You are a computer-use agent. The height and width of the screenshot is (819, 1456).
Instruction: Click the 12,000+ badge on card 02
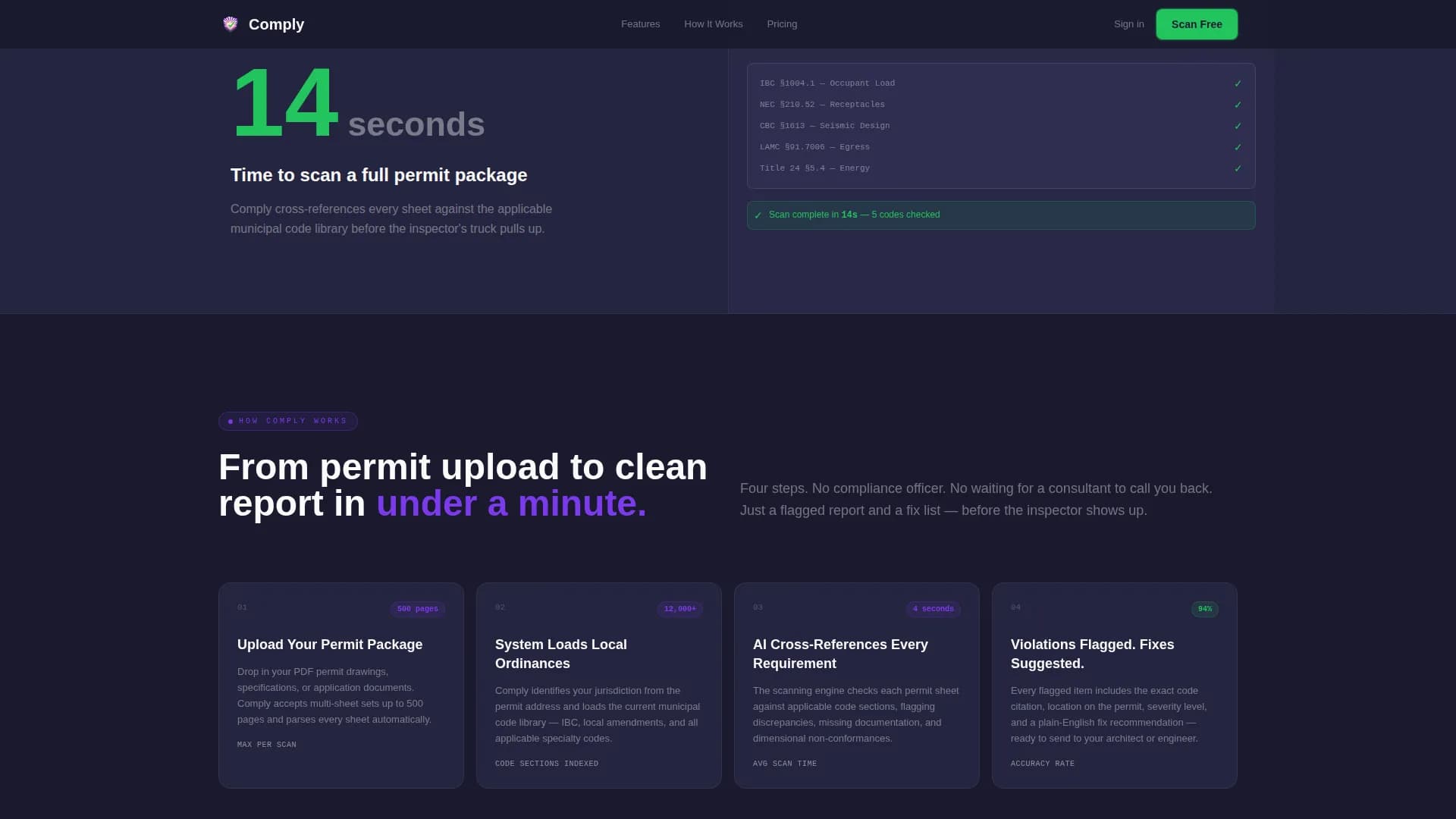click(x=679, y=609)
